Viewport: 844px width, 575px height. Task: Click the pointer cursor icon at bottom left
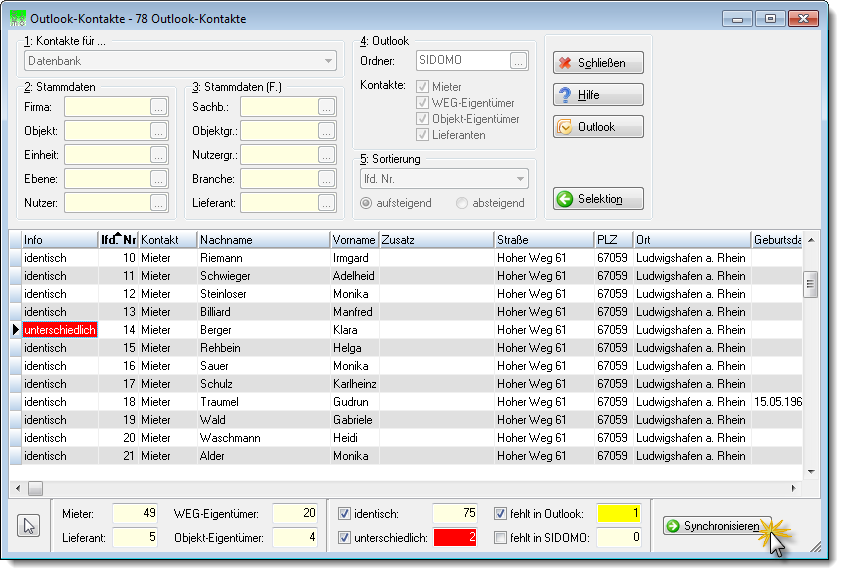29,525
